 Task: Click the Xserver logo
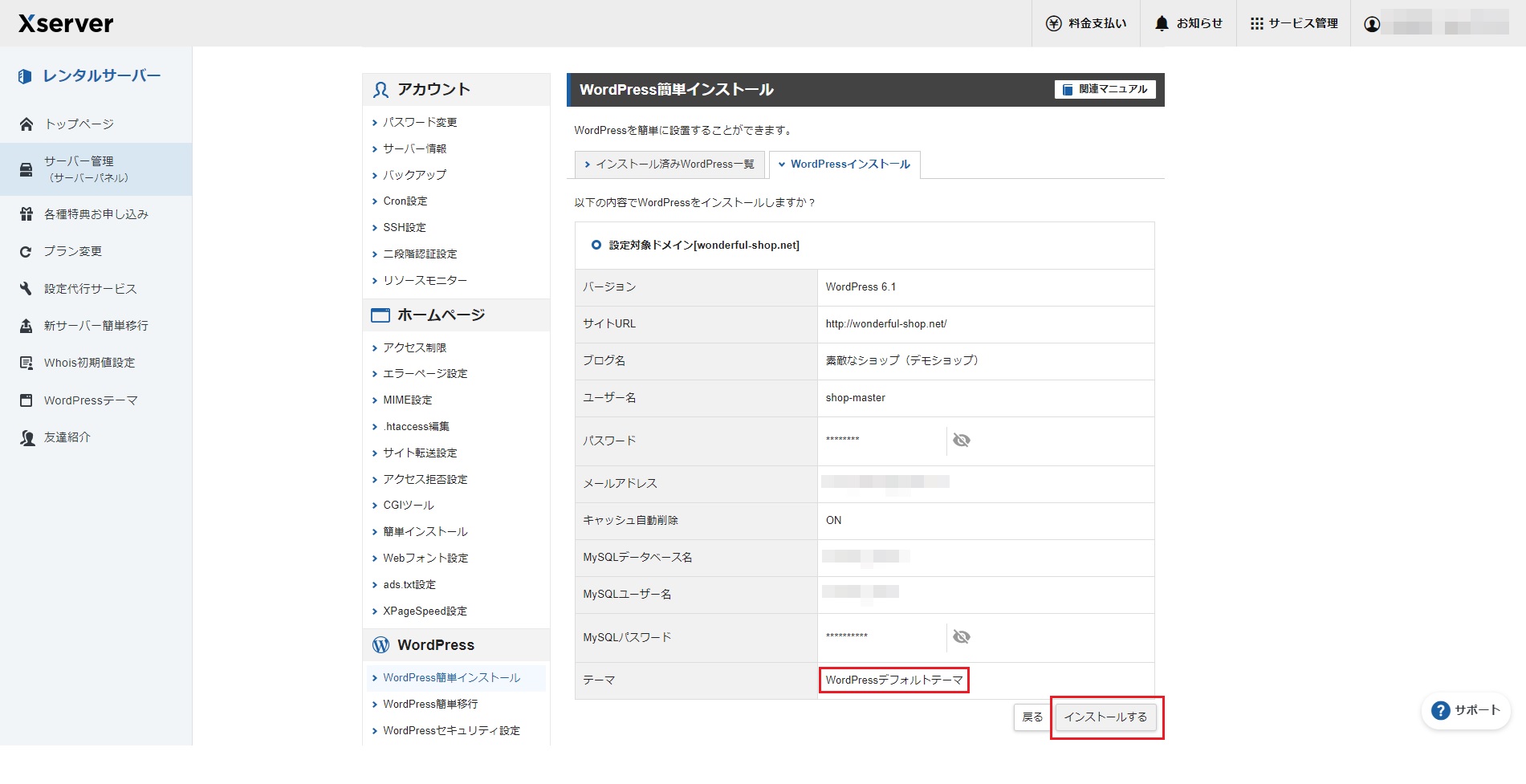pyautogui.click(x=66, y=23)
